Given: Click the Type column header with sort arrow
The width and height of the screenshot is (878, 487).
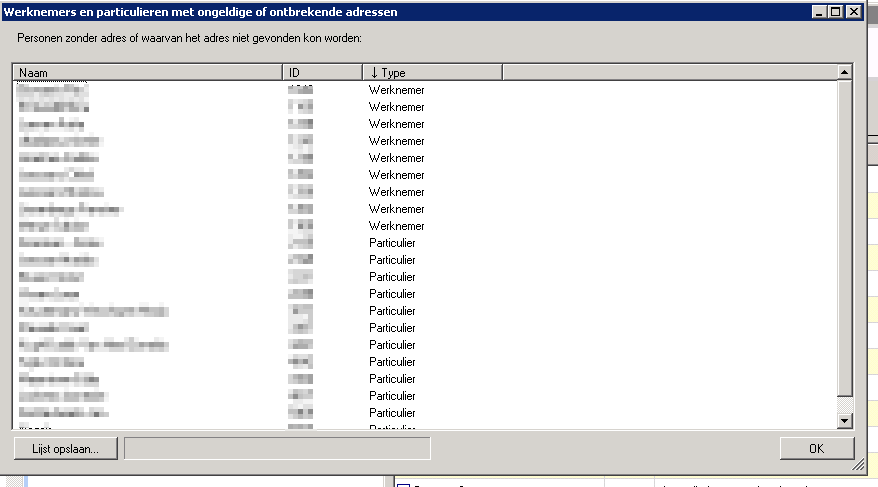Looking at the screenshot, I should pyautogui.click(x=432, y=73).
